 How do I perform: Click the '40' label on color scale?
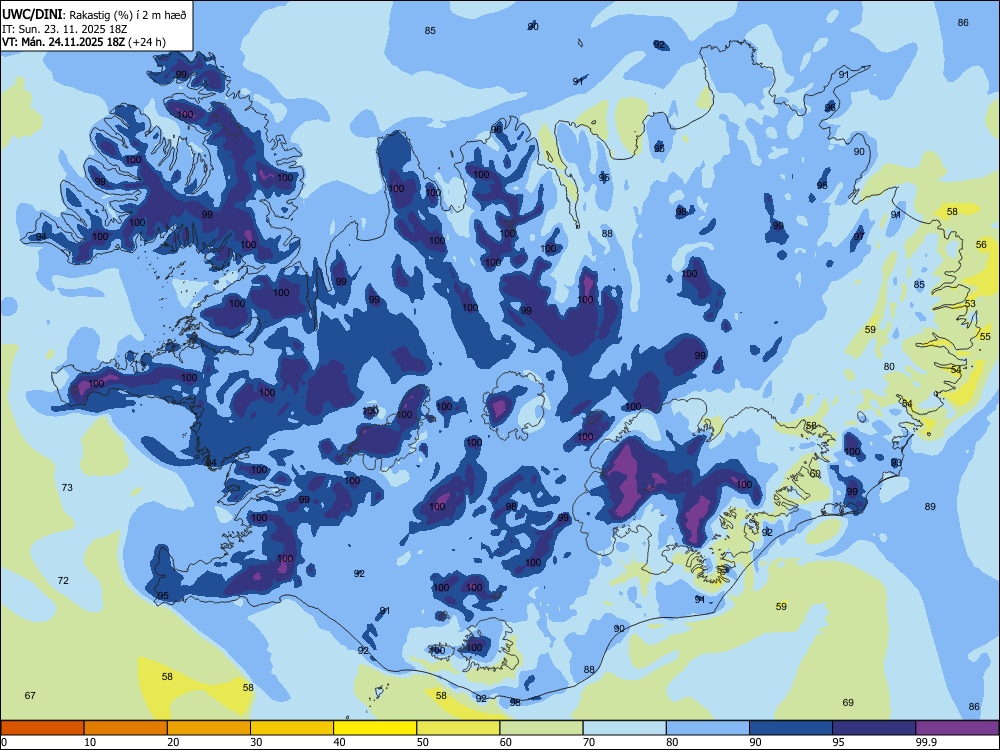click(x=339, y=742)
